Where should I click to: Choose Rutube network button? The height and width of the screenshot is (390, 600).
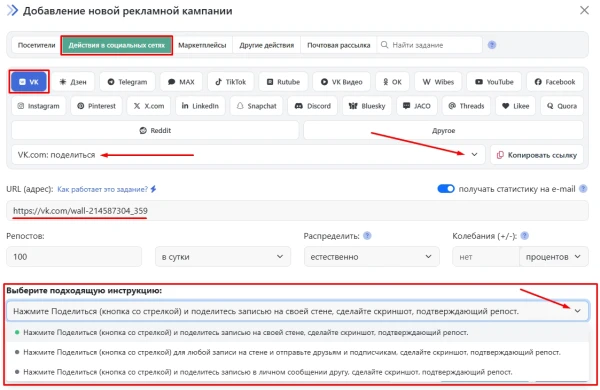pyautogui.click(x=283, y=82)
